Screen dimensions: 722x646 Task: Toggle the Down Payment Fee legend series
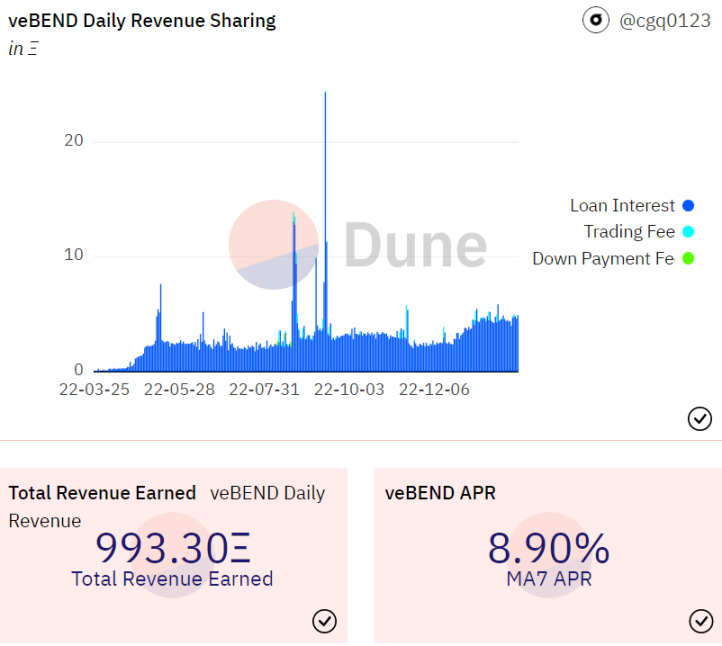click(x=613, y=258)
